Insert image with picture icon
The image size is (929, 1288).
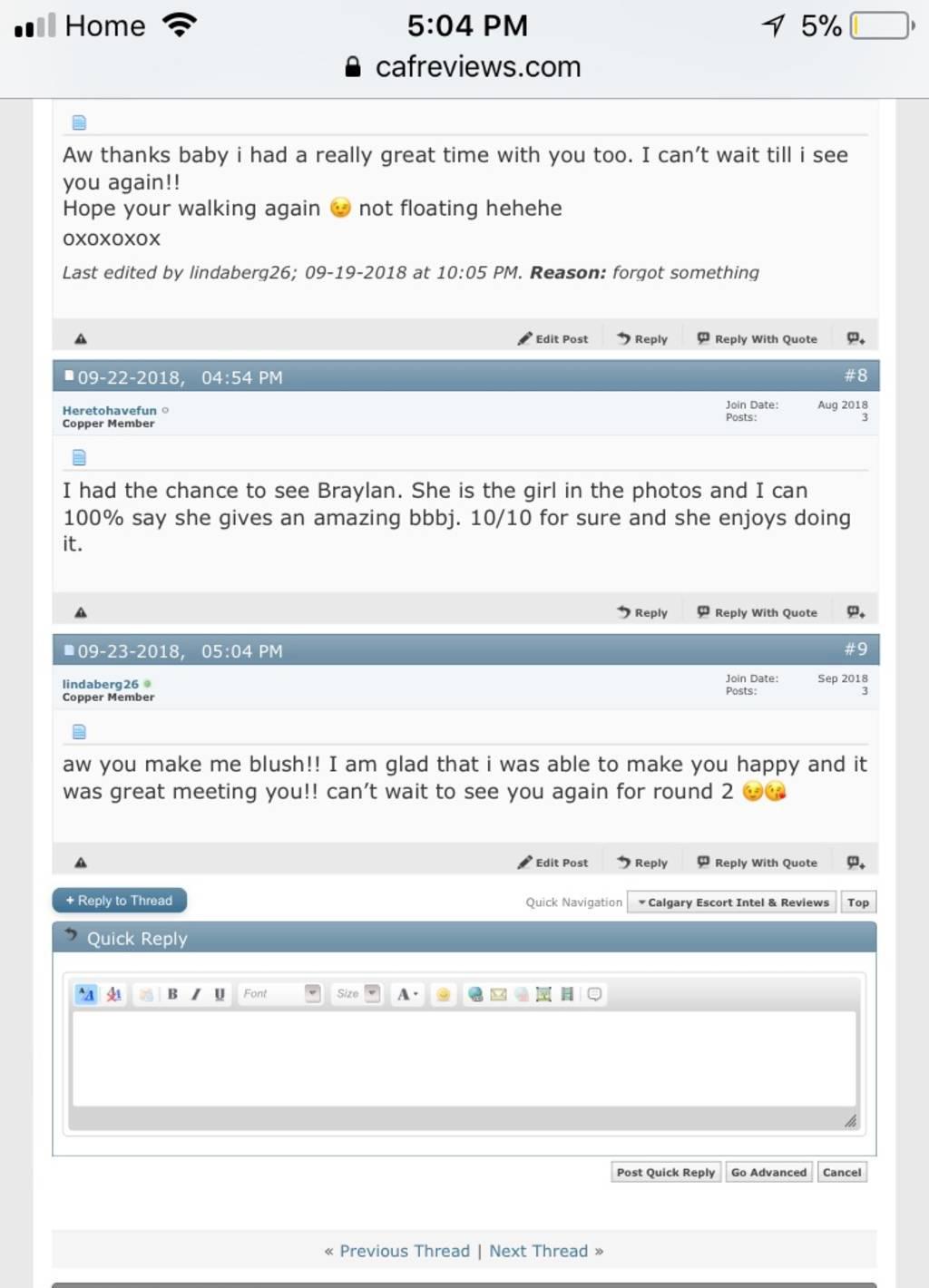pyautogui.click(x=543, y=994)
